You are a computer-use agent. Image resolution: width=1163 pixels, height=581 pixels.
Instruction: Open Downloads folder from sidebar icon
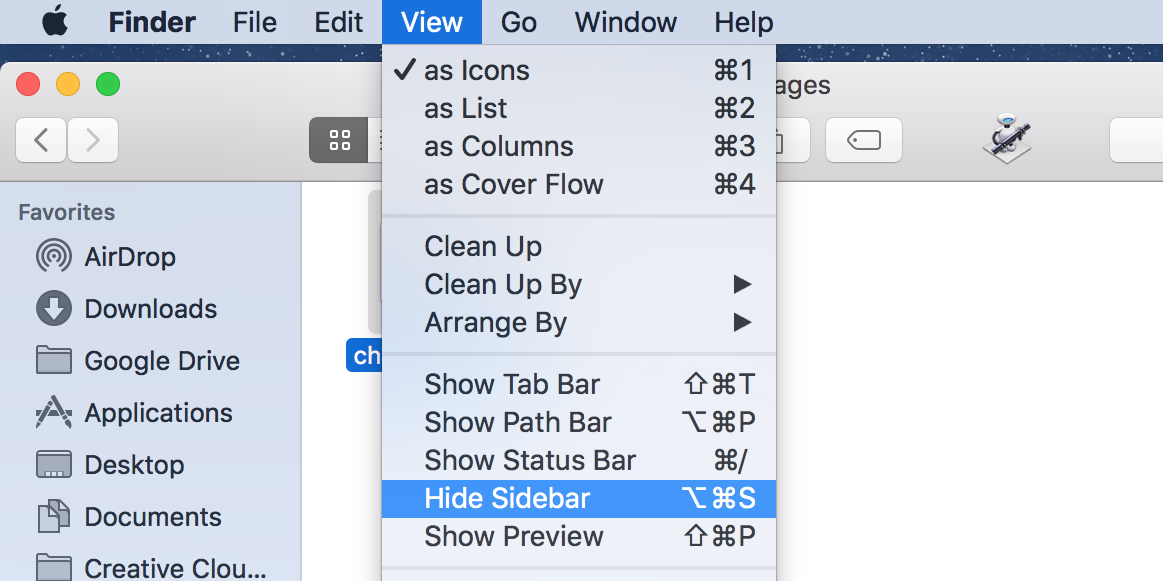click(x=54, y=309)
